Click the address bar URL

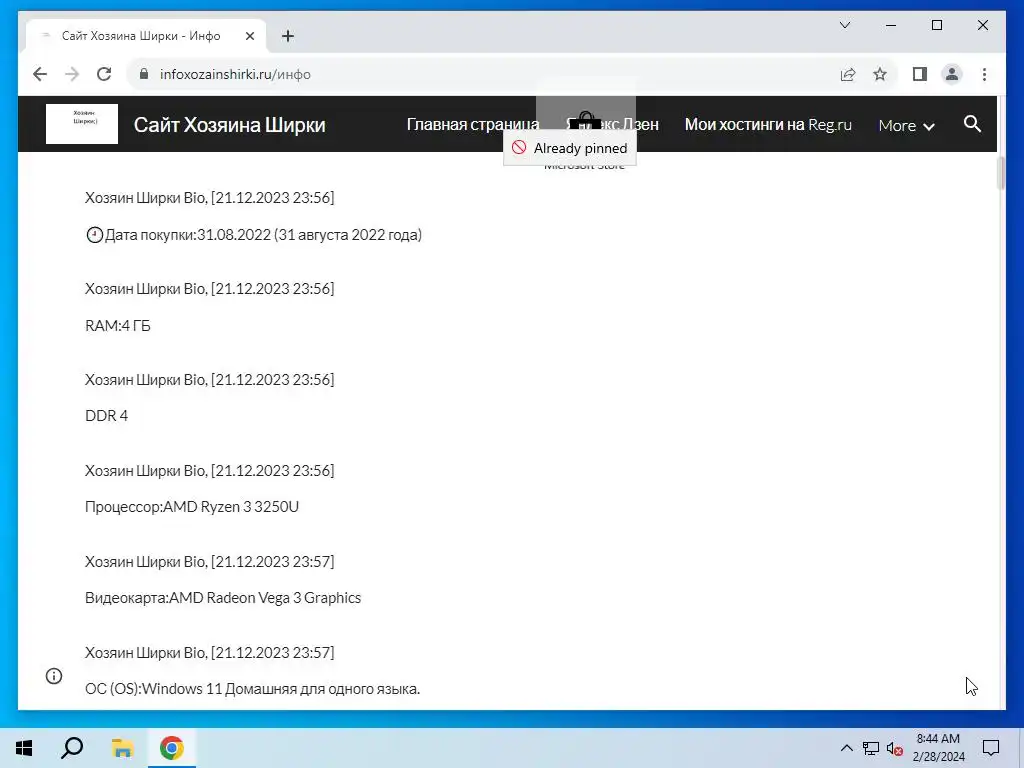coord(235,74)
